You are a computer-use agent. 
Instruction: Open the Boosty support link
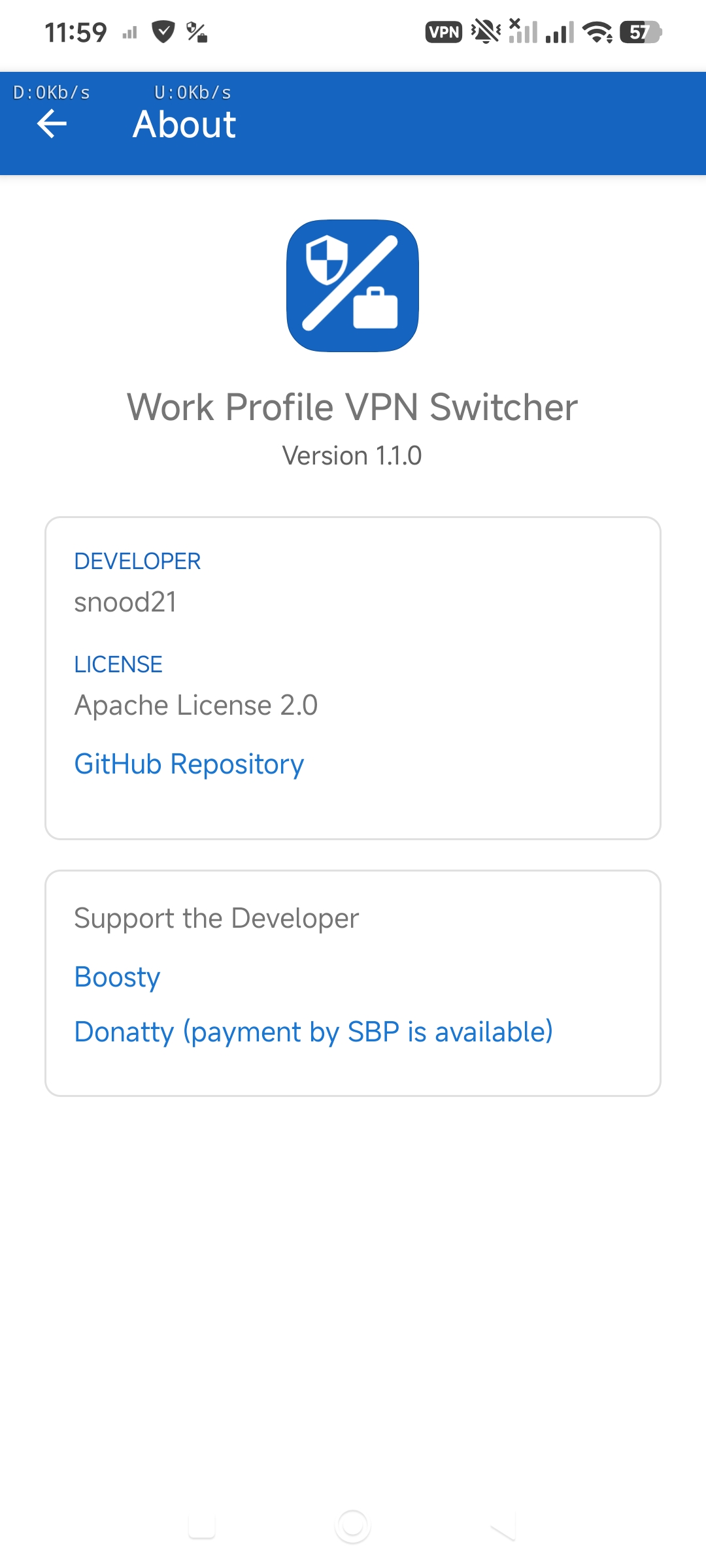(117, 977)
